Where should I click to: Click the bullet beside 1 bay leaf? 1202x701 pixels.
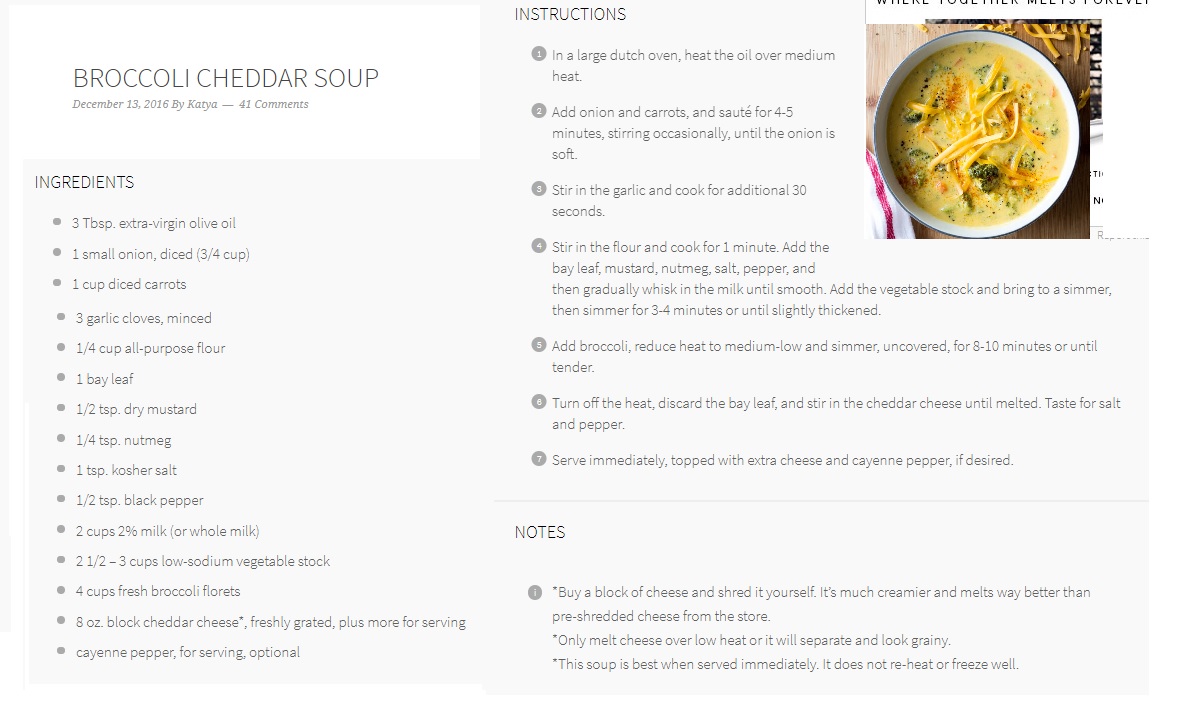pyautogui.click(x=61, y=378)
